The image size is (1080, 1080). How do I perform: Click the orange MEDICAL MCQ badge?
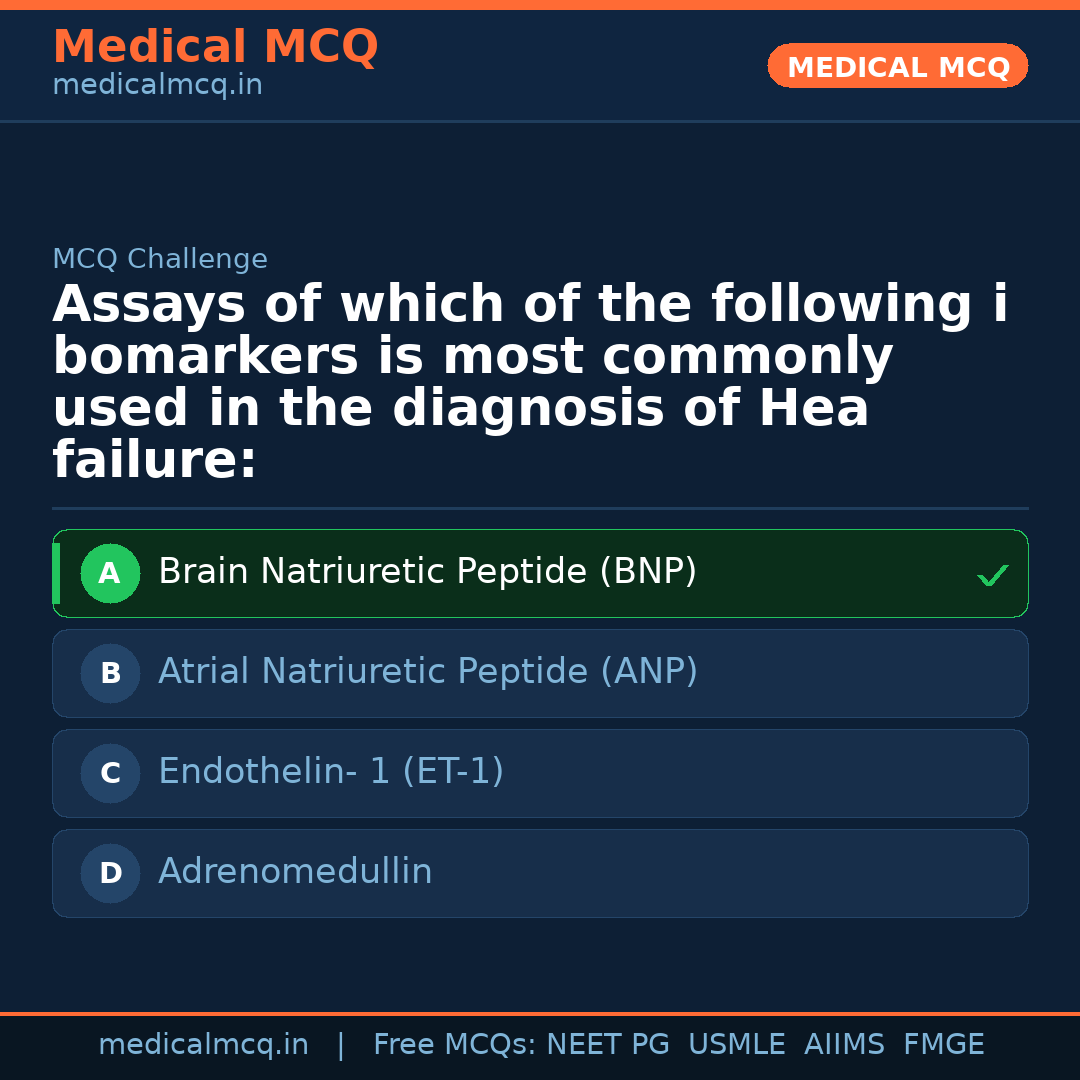(898, 67)
